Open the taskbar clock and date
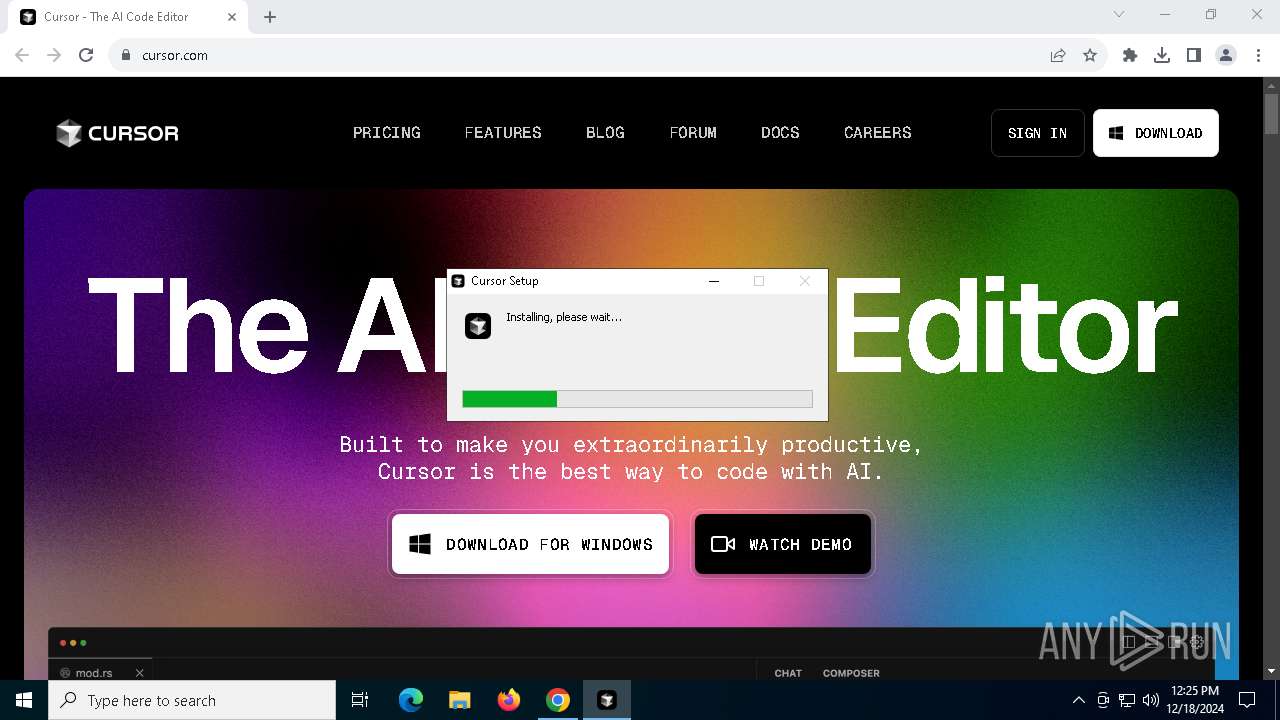Screen dimensions: 1280x720 [x=1194, y=700]
